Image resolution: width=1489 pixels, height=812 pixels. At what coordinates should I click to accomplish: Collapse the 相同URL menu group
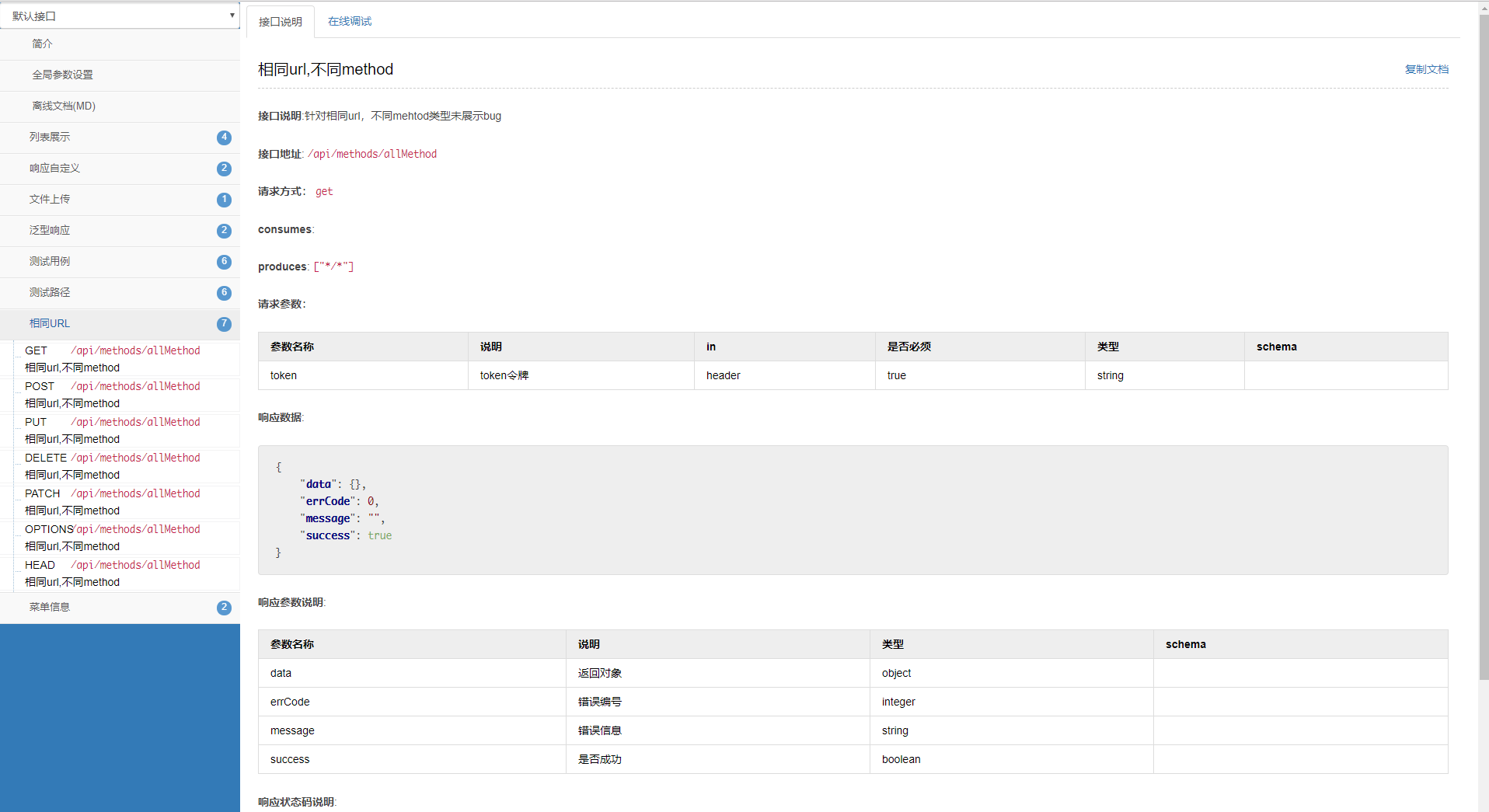coord(120,324)
